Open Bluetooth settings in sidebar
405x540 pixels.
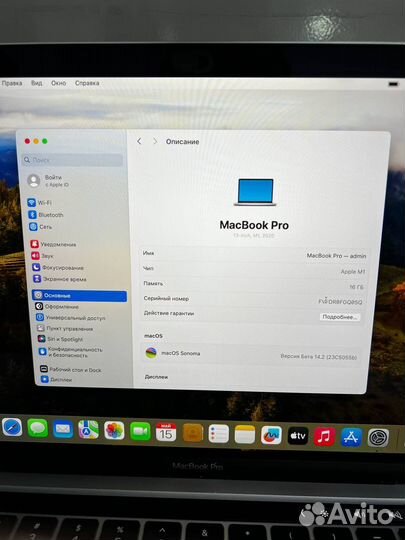(46, 215)
